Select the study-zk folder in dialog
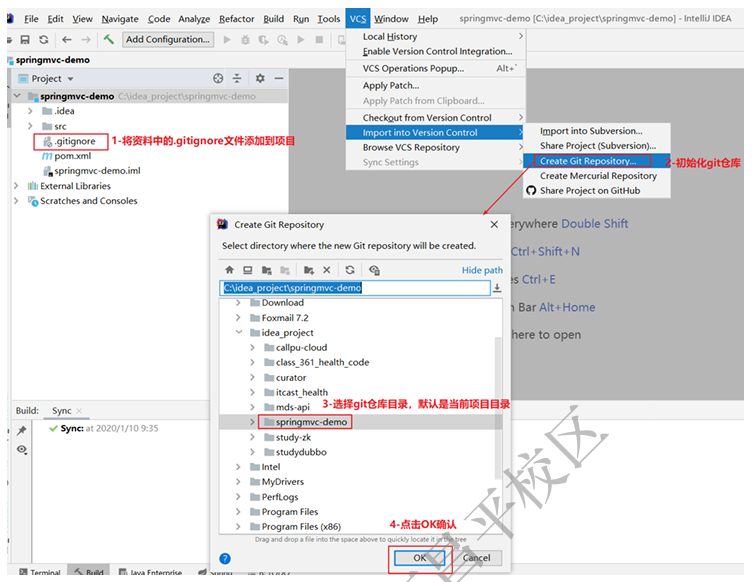Viewport: 756px width, 582px height. pyautogui.click(x=288, y=437)
